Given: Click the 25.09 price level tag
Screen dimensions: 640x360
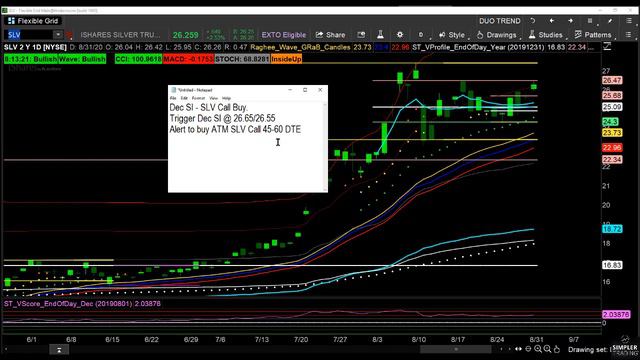Looking at the screenshot, I should [612, 107].
